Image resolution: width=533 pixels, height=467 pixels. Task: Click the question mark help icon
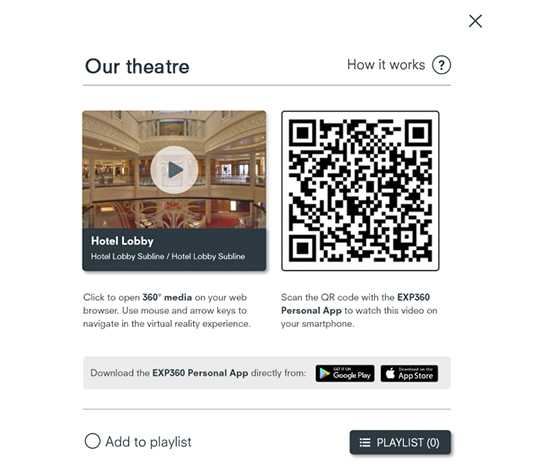[x=441, y=65]
